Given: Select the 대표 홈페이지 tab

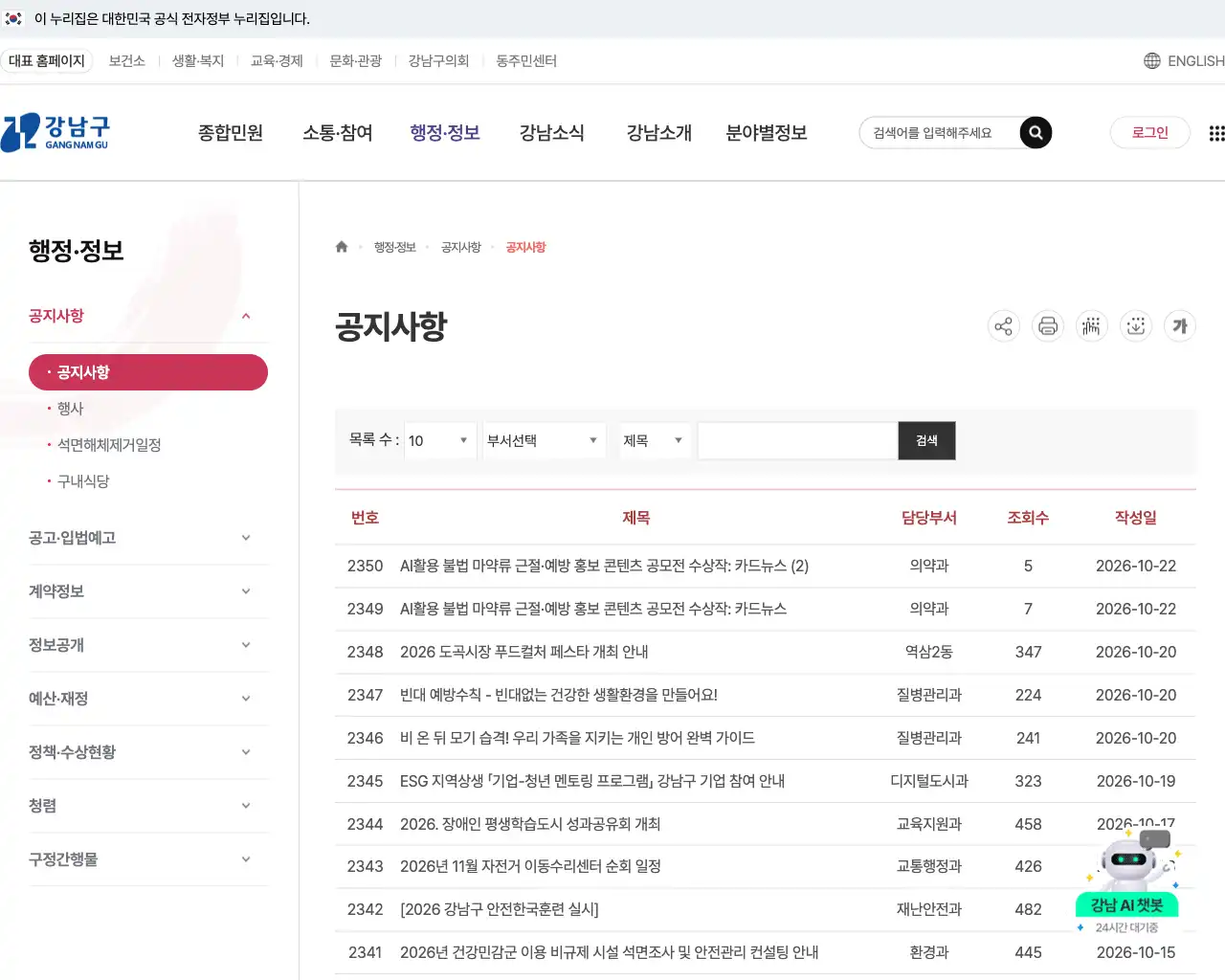Looking at the screenshot, I should click(47, 61).
